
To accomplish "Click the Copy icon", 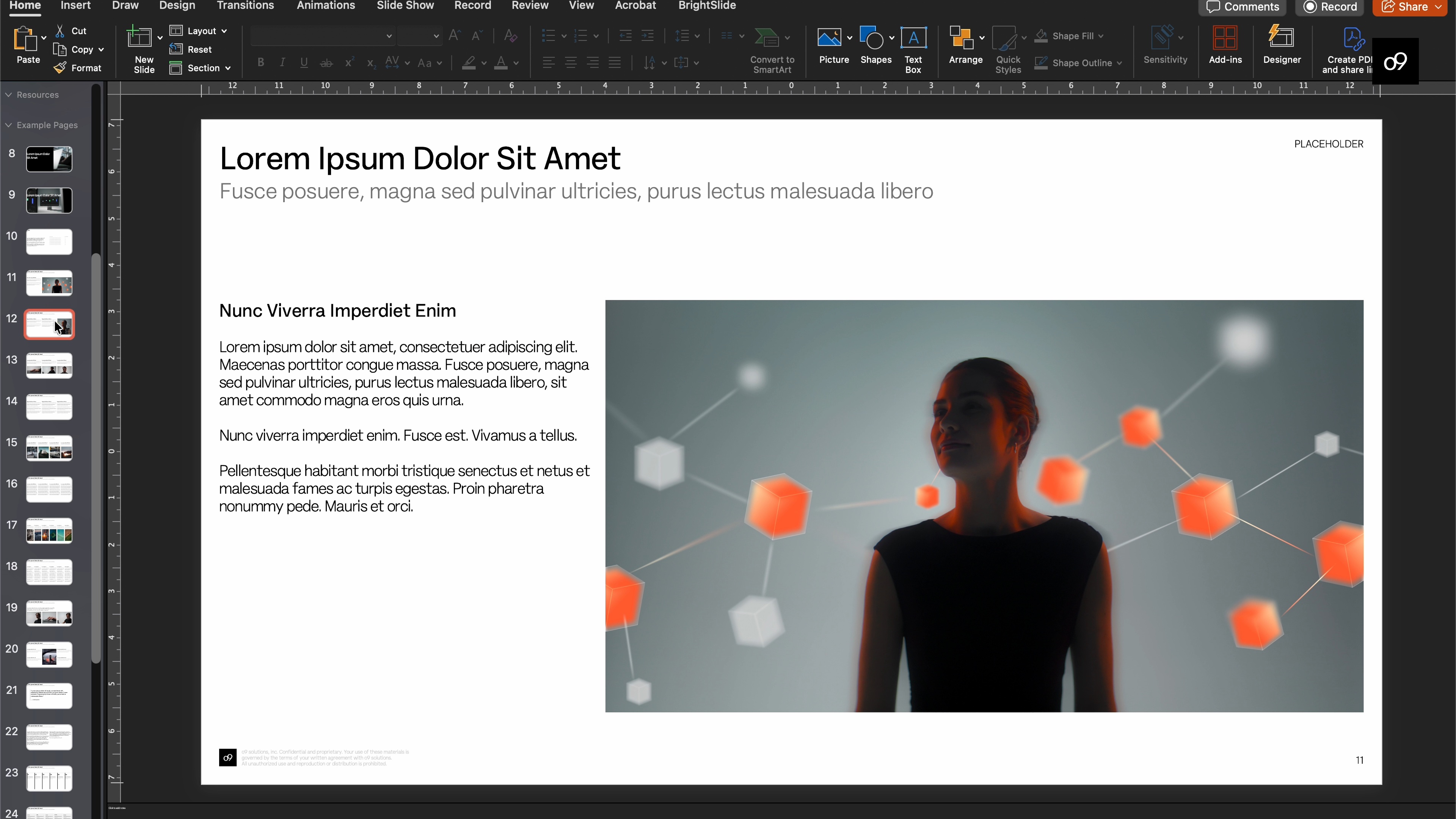I will click(60, 49).
